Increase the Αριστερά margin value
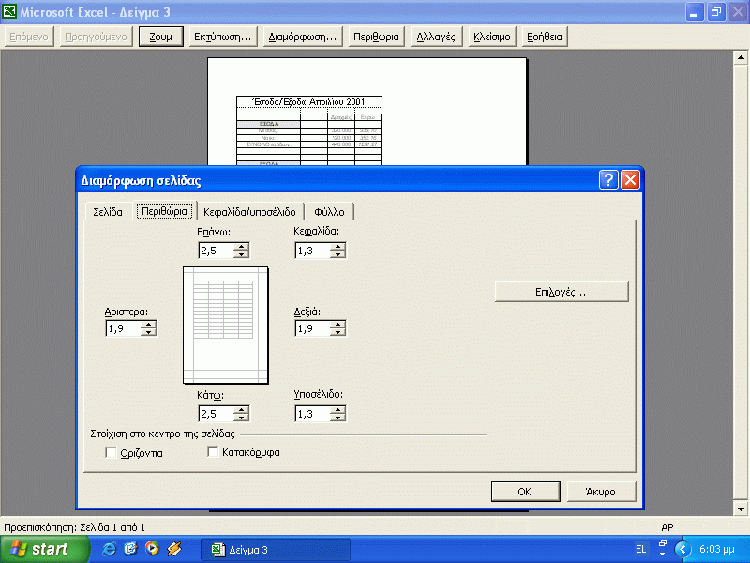 [x=148, y=325]
